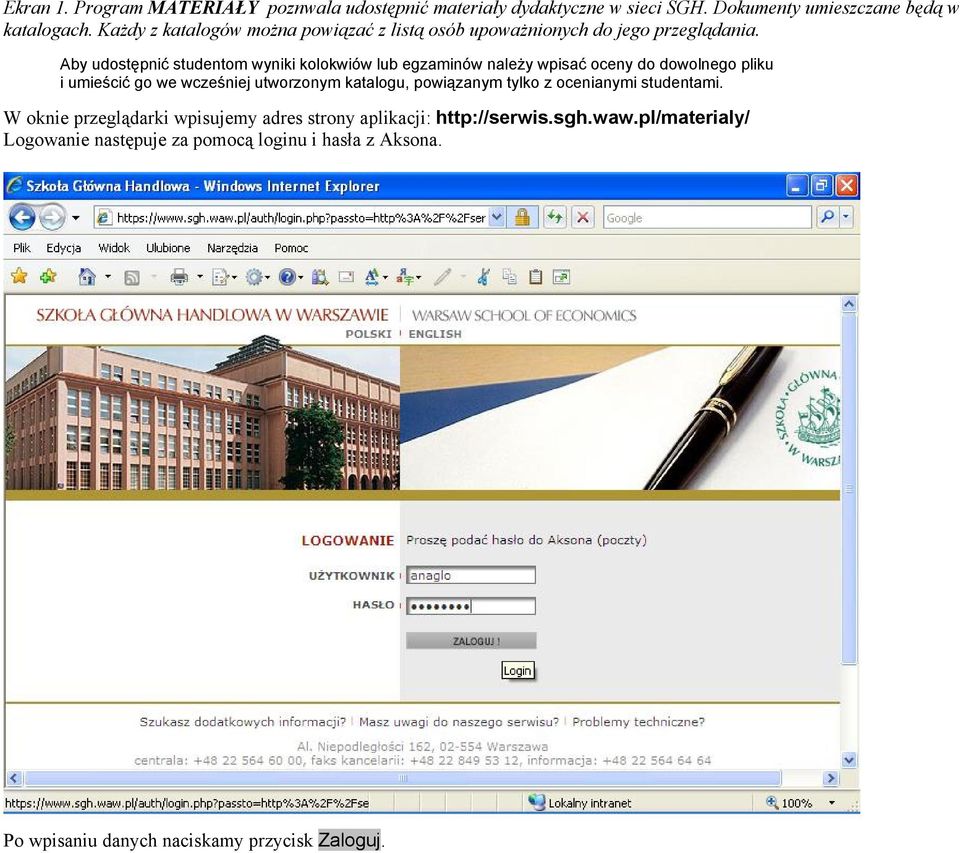Click the Google search box

tap(707, 217)
